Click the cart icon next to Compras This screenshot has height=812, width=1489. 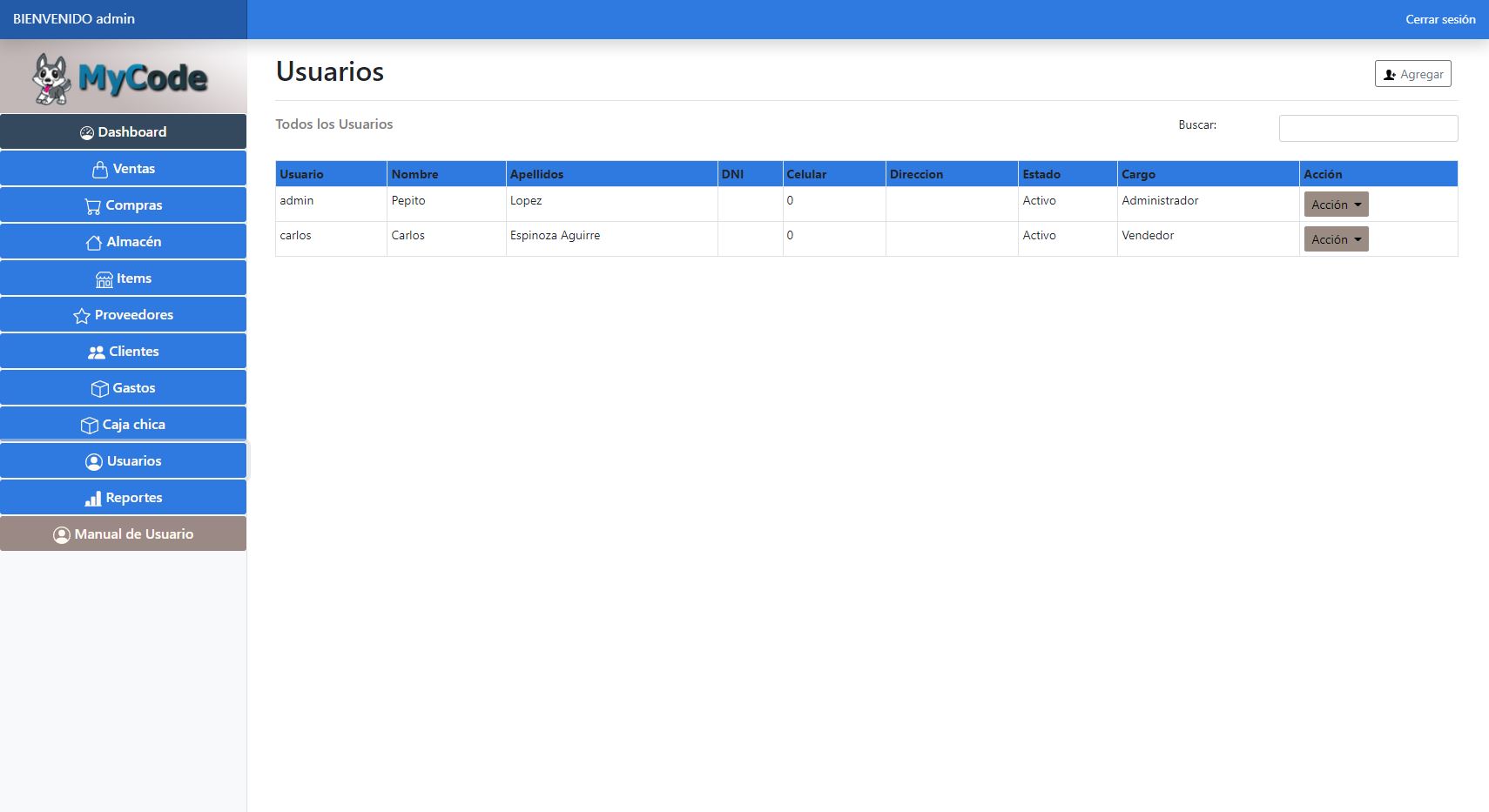click(x=92, y=206)
